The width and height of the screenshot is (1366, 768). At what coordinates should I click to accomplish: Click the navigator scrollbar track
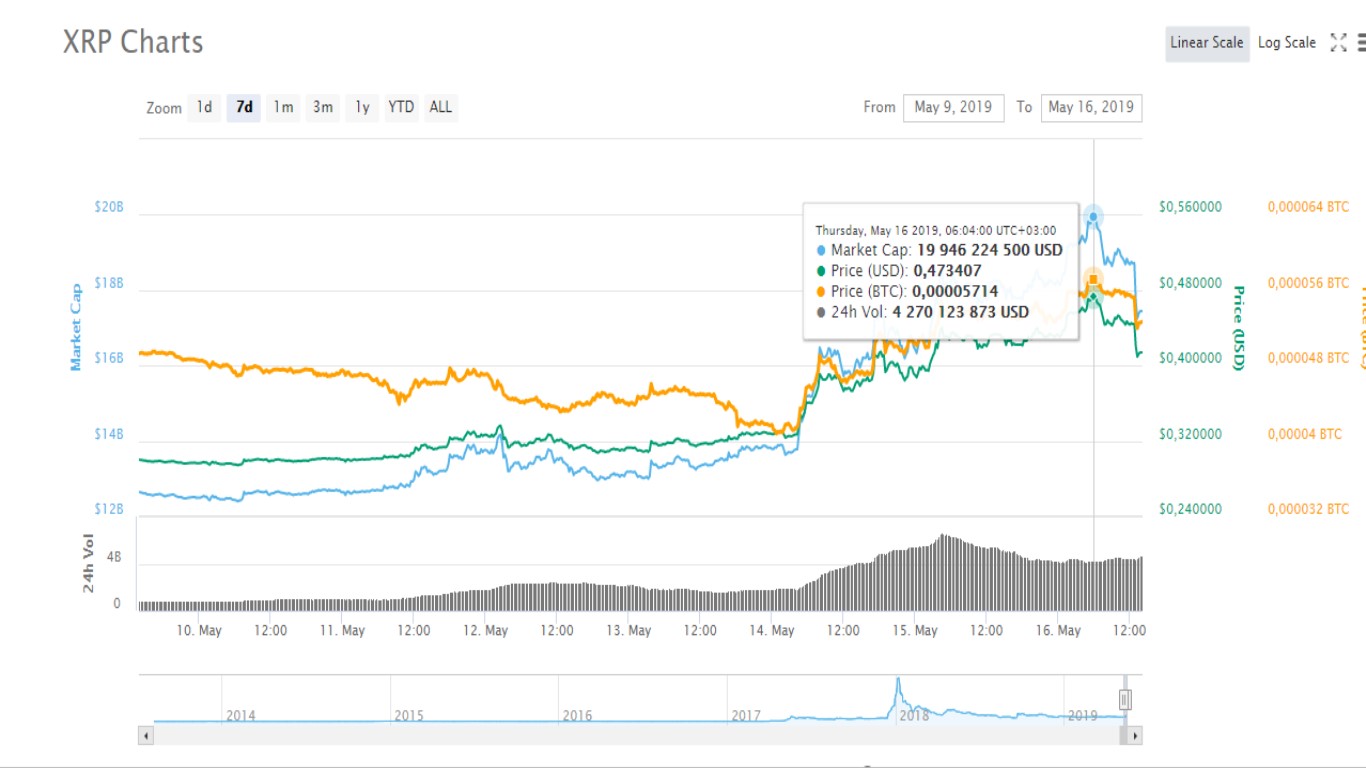640,736
